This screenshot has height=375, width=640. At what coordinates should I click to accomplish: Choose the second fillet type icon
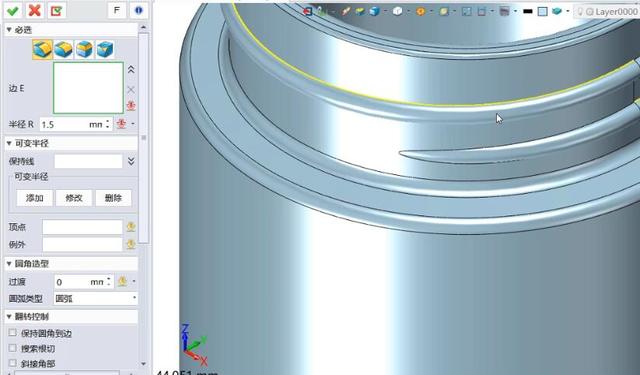tap(63, 49)
